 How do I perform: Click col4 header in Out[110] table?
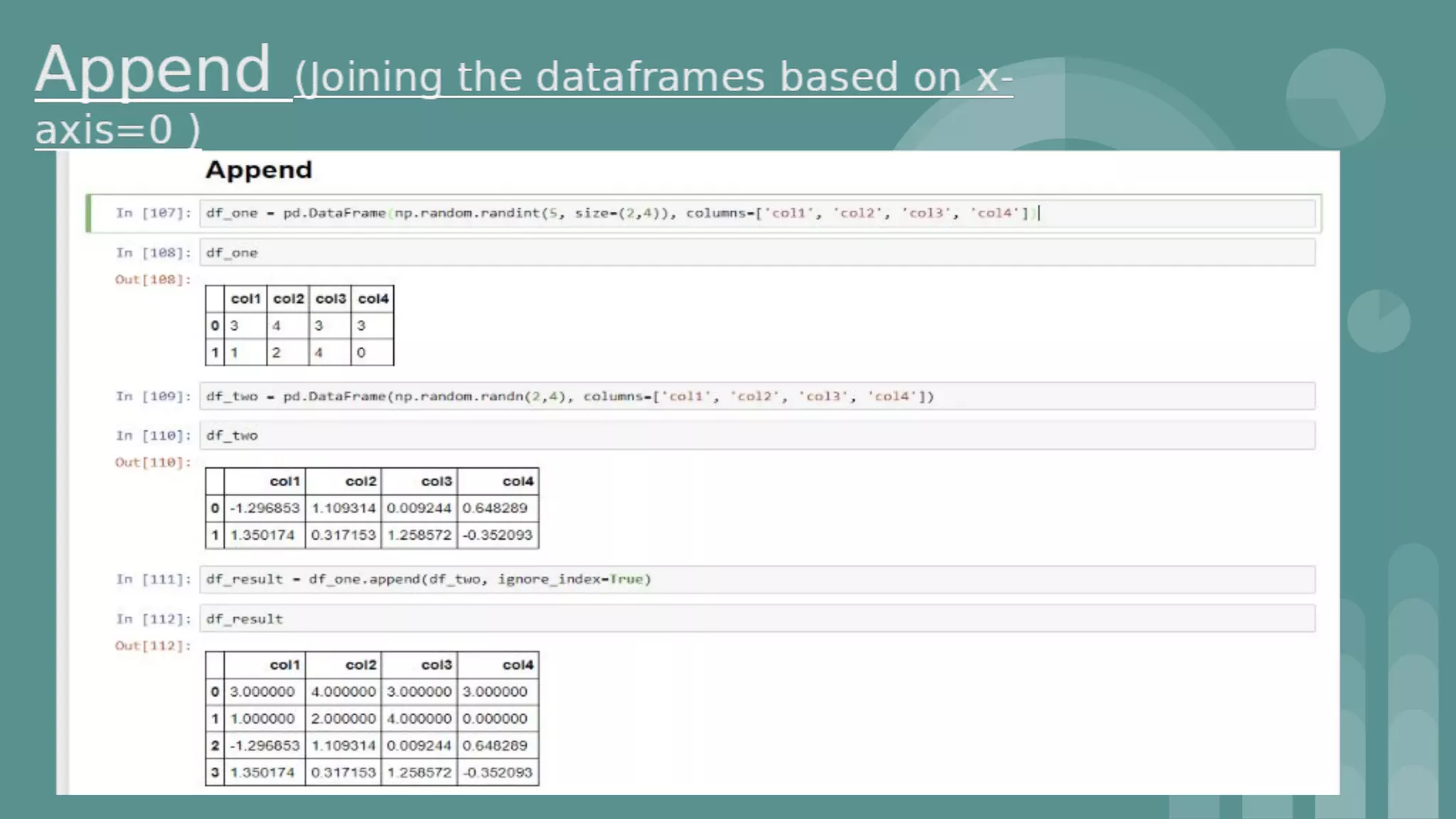point(517,482)
